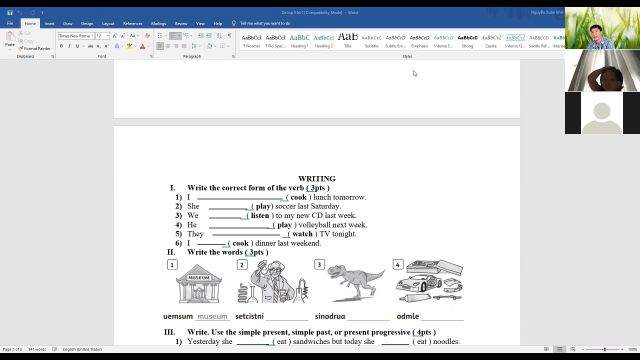Toggle underline formatting
640x360 pixels.
tap(77, 47)
